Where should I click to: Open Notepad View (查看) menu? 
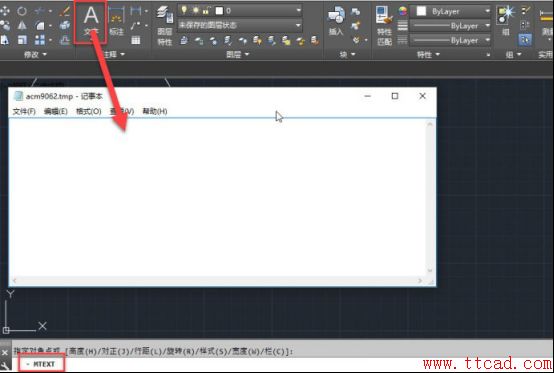(122, 112)
